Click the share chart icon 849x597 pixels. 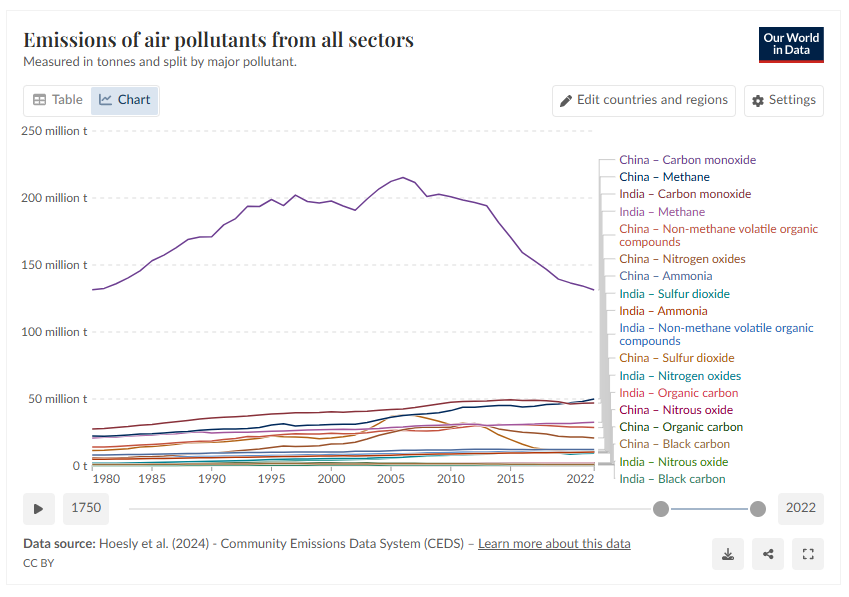[x=768, y=554]
